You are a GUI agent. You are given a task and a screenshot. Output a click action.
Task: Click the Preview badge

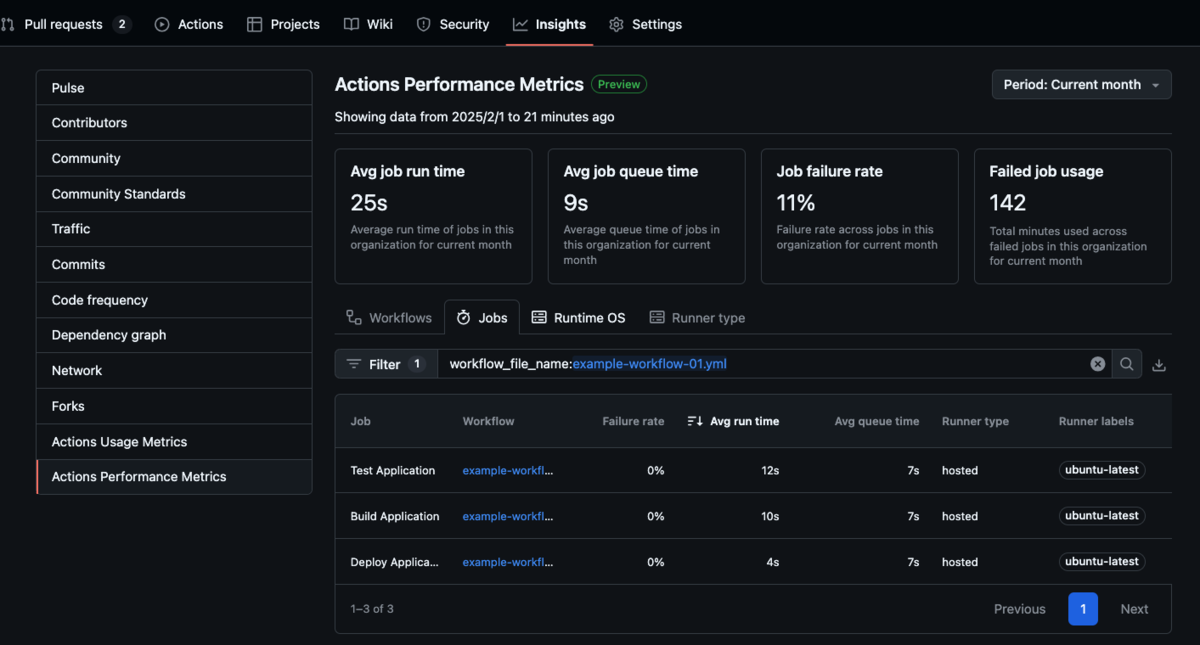click(619, 85)
